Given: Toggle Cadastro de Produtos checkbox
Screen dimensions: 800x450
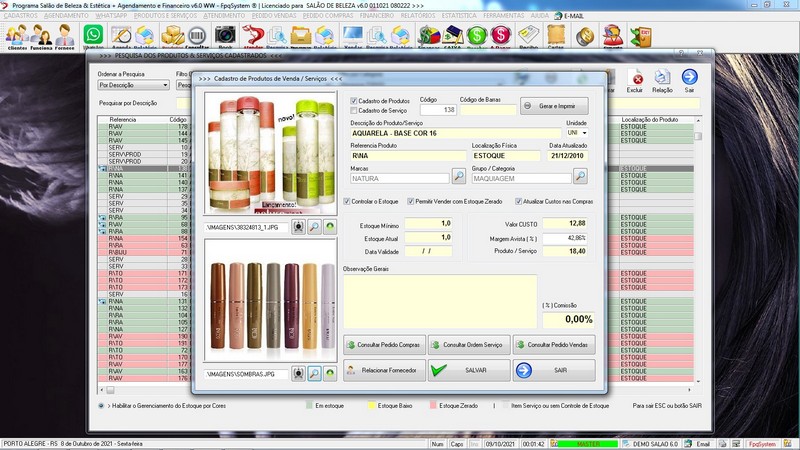Looking at the screenshot, I should click(x=354, y=101).
